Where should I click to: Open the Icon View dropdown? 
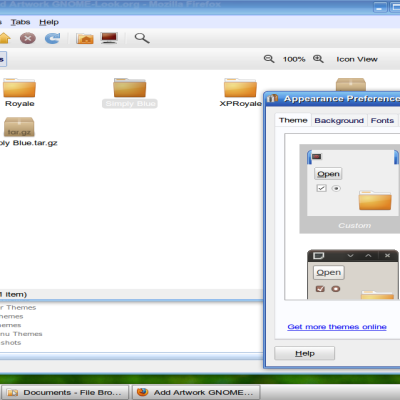[x=357, y=59]
